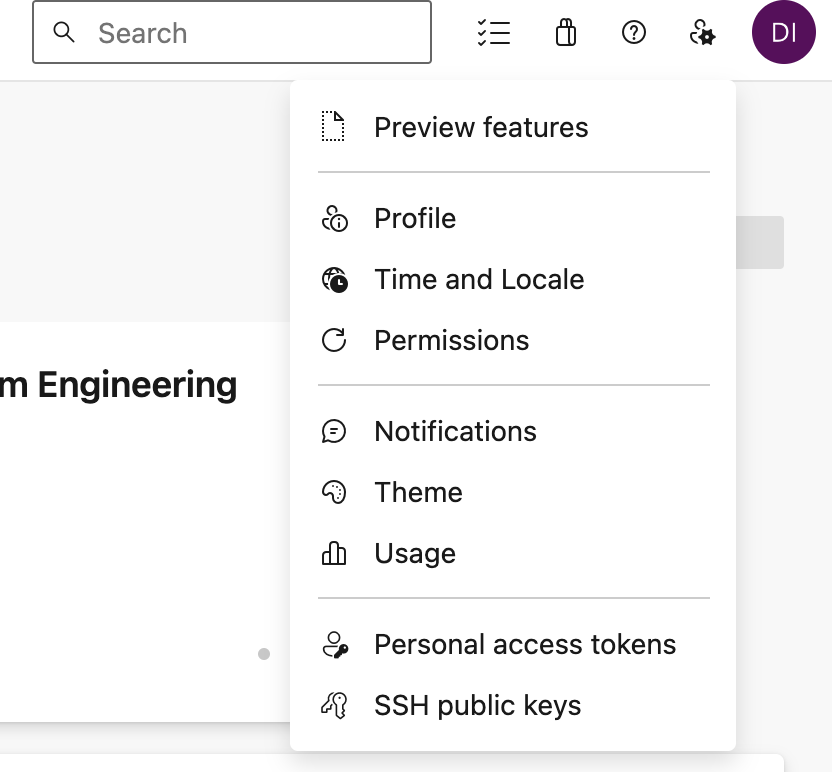832x772 pixels.
Task: Select Profile from the menu
Action: (513, 219)
